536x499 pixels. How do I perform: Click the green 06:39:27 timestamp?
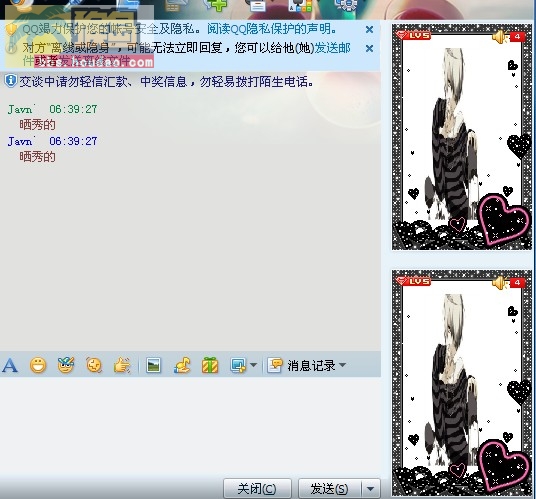[x=73, y=109]
